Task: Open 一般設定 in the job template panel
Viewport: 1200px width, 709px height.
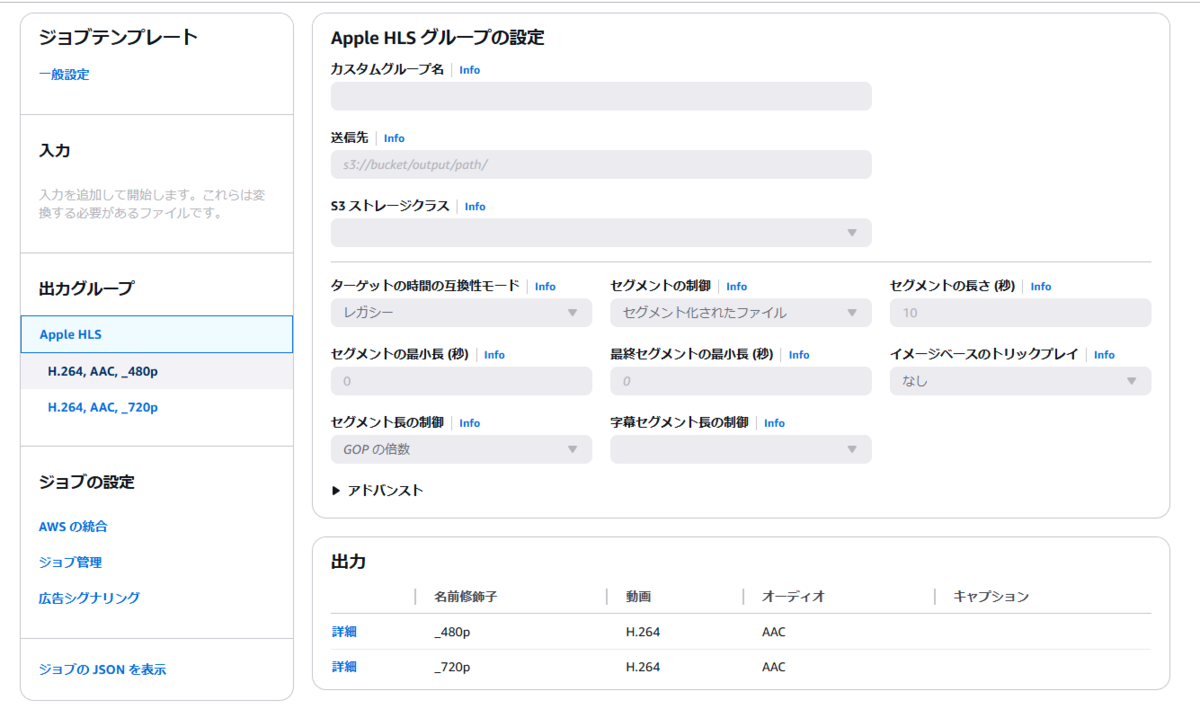Action: tap(64, 74)
